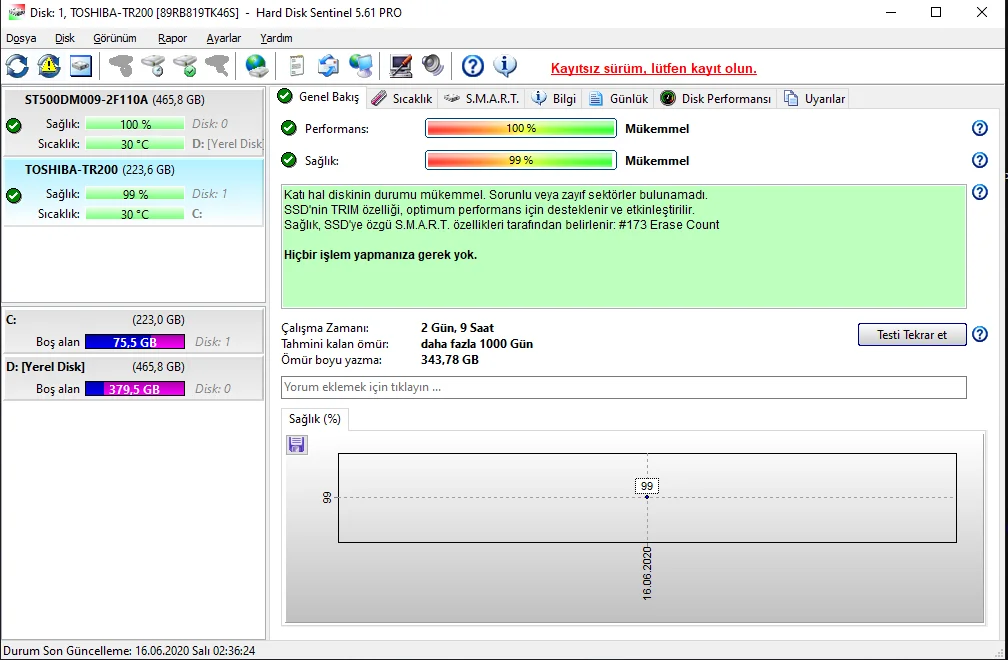Click the Yorum eklemek için tıklayın comment field

(624, 387)
